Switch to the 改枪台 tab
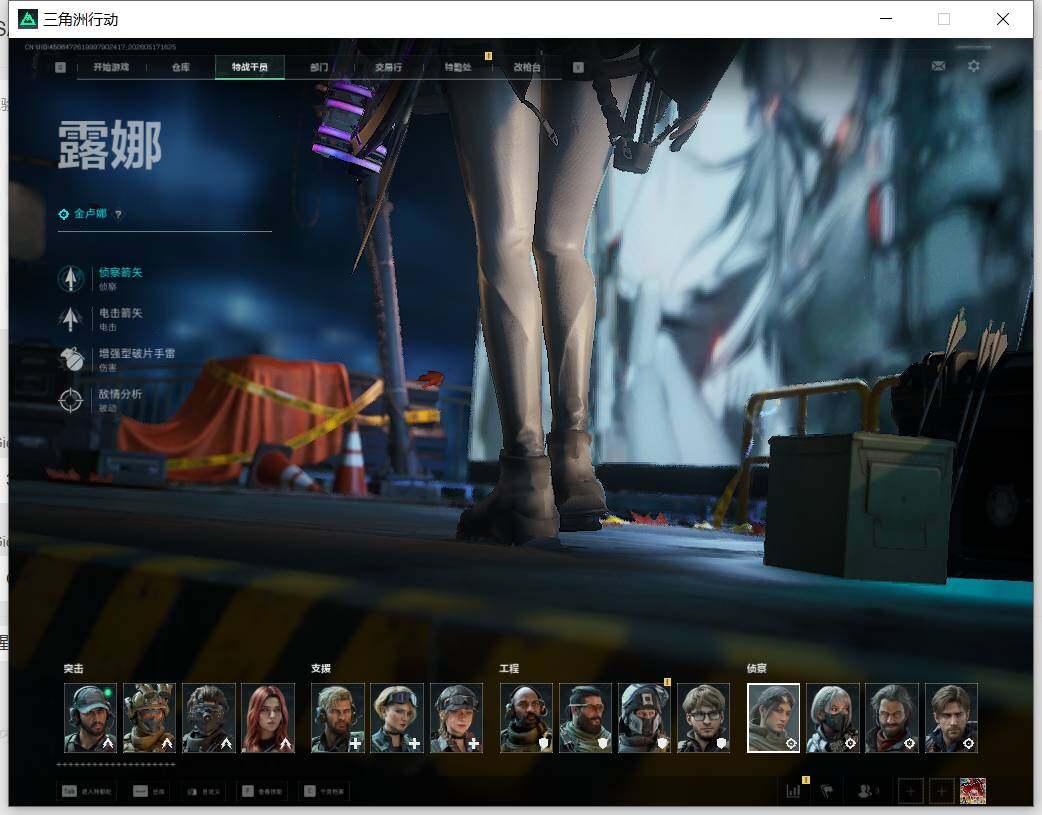Screen dimensions: 1042x815 527,67
